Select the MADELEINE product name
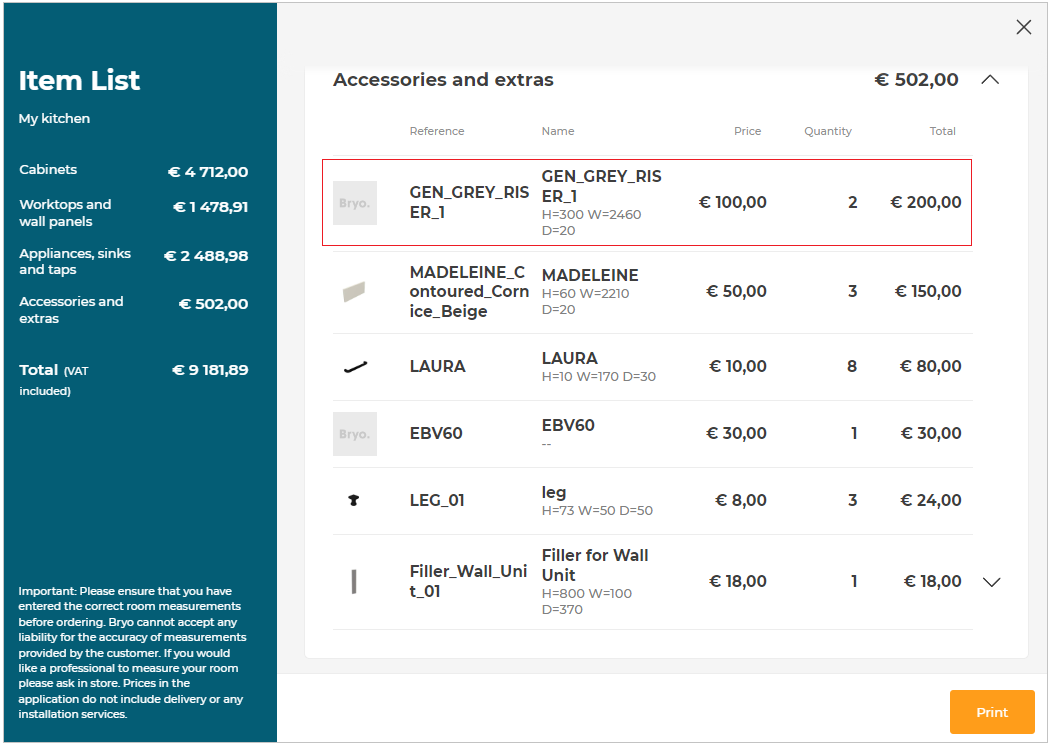The height and width of the screenshot is (745, 1052). (x=590, y=275)
